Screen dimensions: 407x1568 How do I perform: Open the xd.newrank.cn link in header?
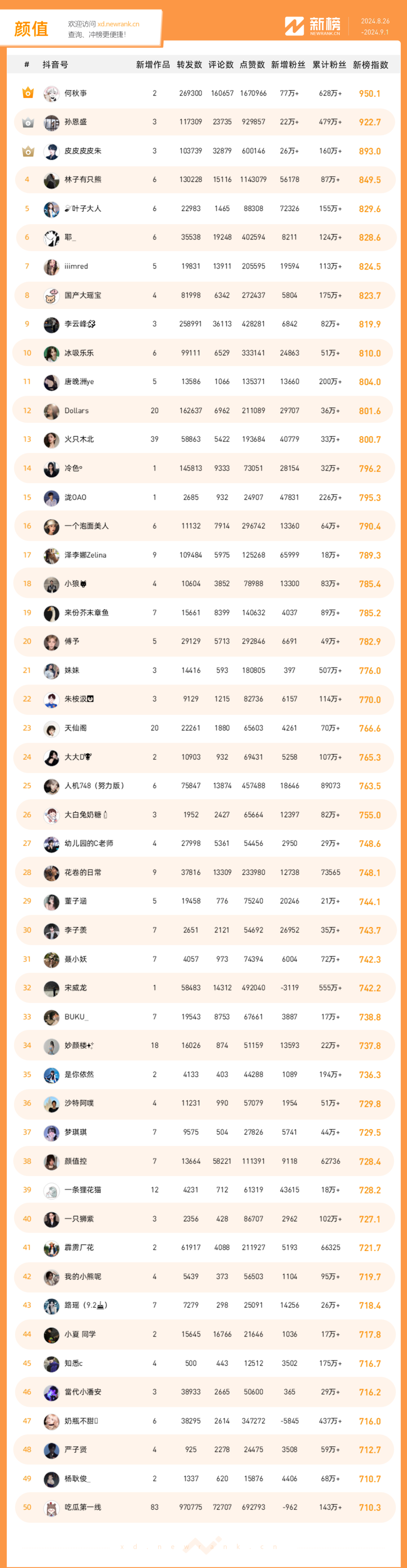pyautogui.click(x=118, y=25)
